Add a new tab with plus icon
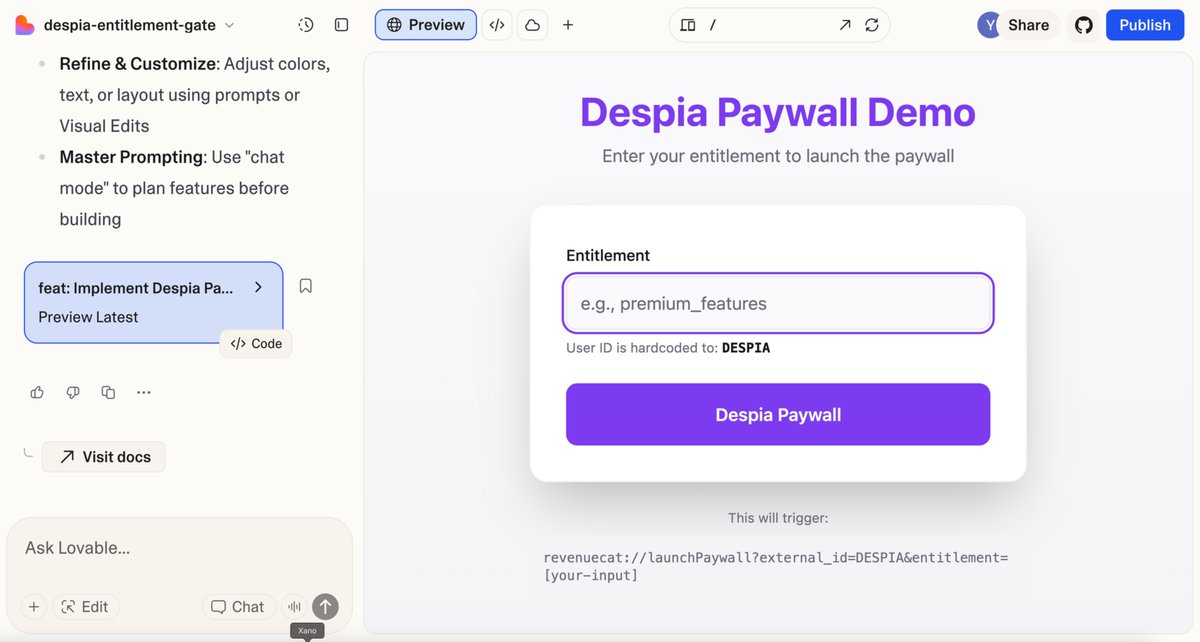This screenshot has height=642, width=1200. pos(568,25)
